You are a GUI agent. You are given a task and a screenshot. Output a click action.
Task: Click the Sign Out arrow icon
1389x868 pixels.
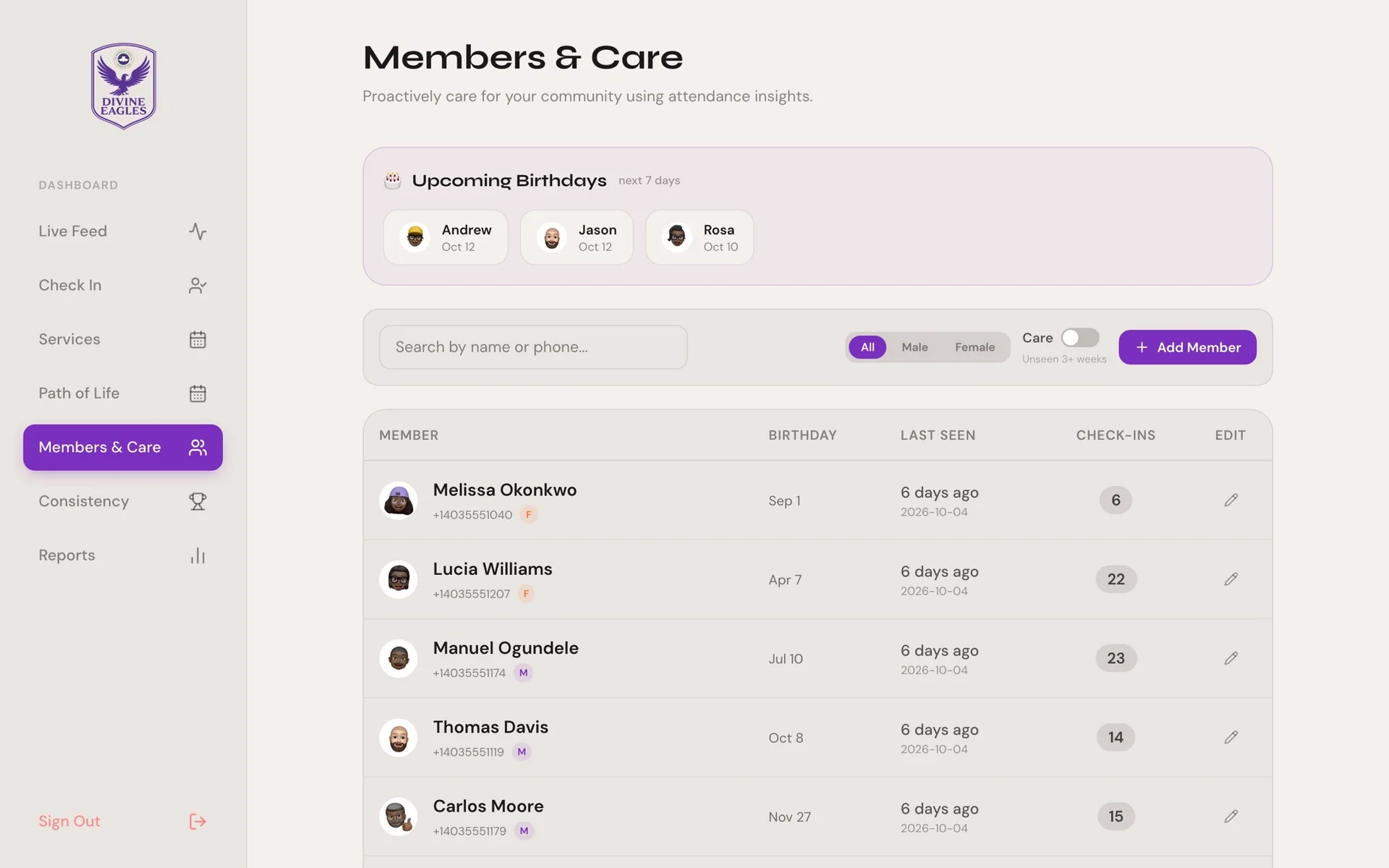pyautogui.click(x=197, y=821)
